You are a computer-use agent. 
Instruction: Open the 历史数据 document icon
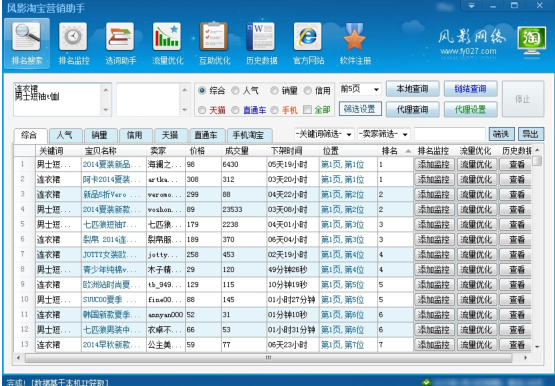pyautogui.click(x=261, y=37)
